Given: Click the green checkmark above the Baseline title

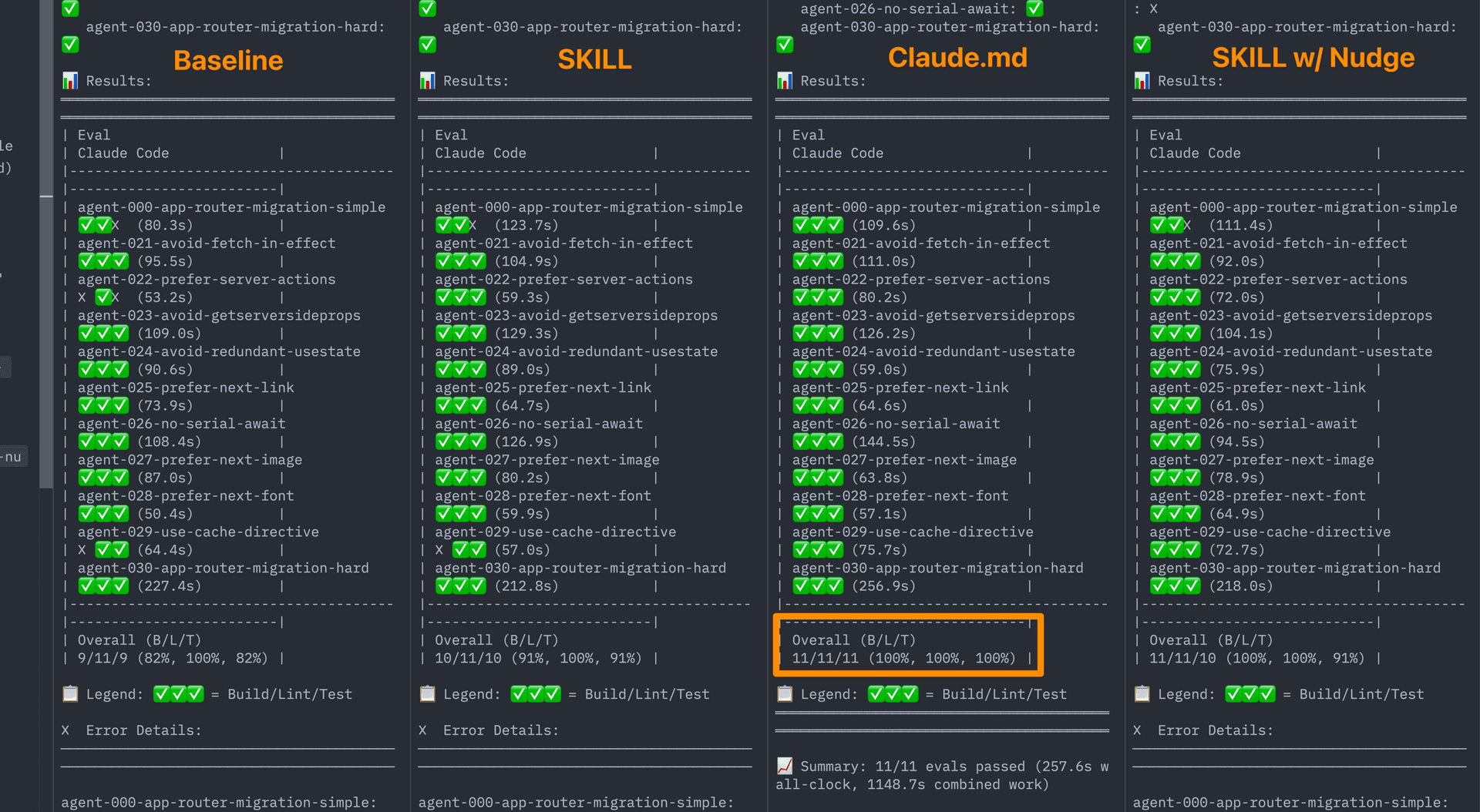Looking at the screenshot, I should click(70, 45).
